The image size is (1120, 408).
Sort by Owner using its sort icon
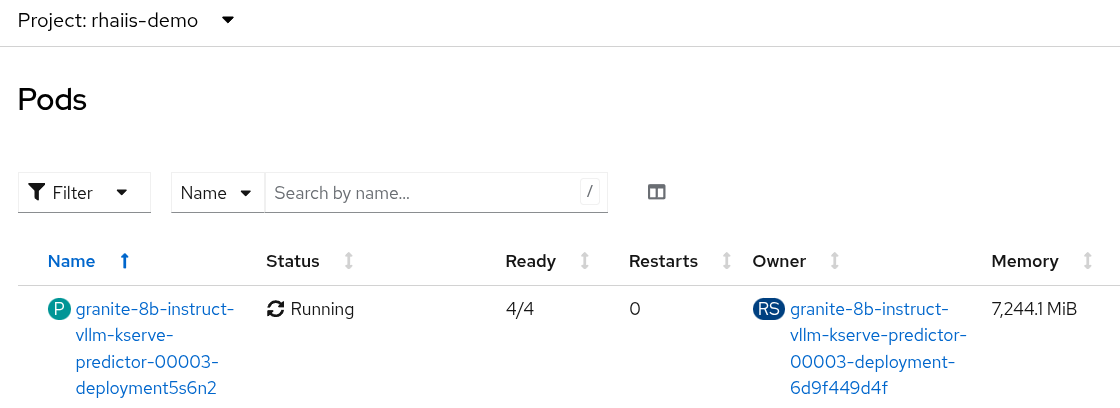835,261
